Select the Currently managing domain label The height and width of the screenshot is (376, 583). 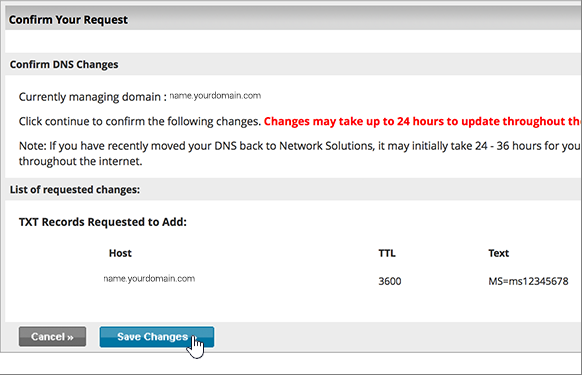pyautogui.click(x=93, y=97)
